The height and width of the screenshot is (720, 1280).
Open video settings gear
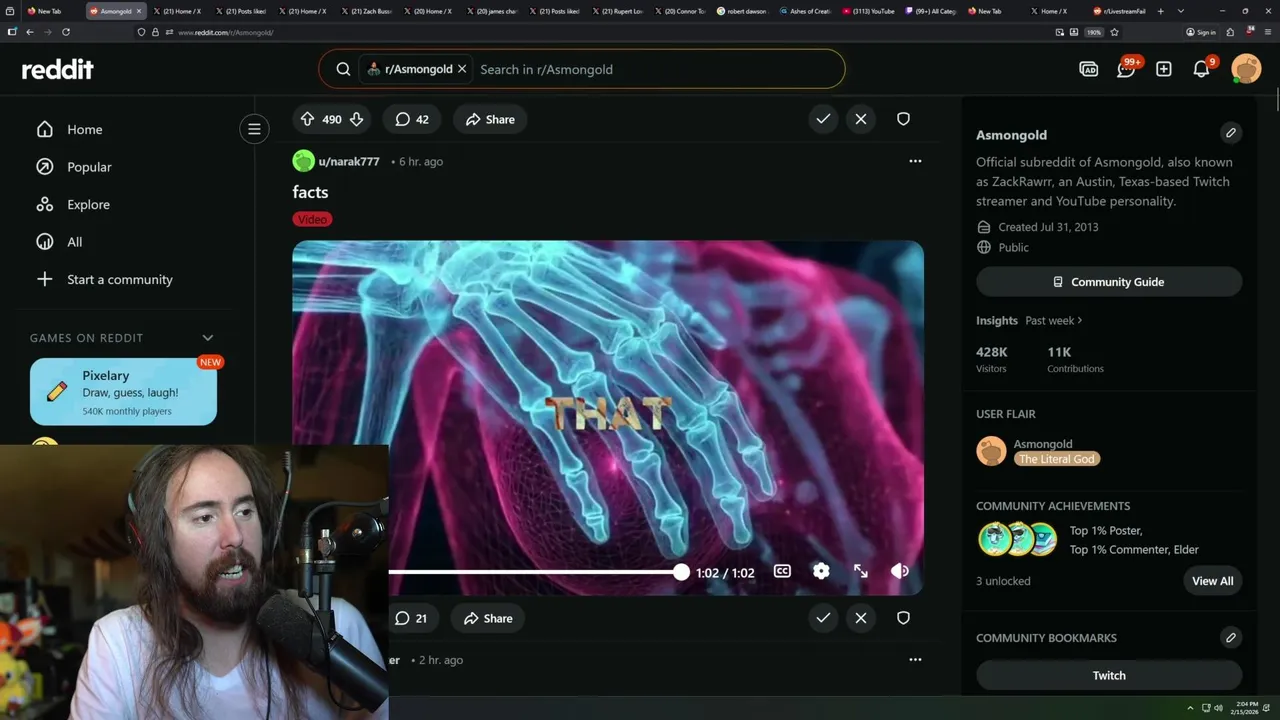(821, 571)
